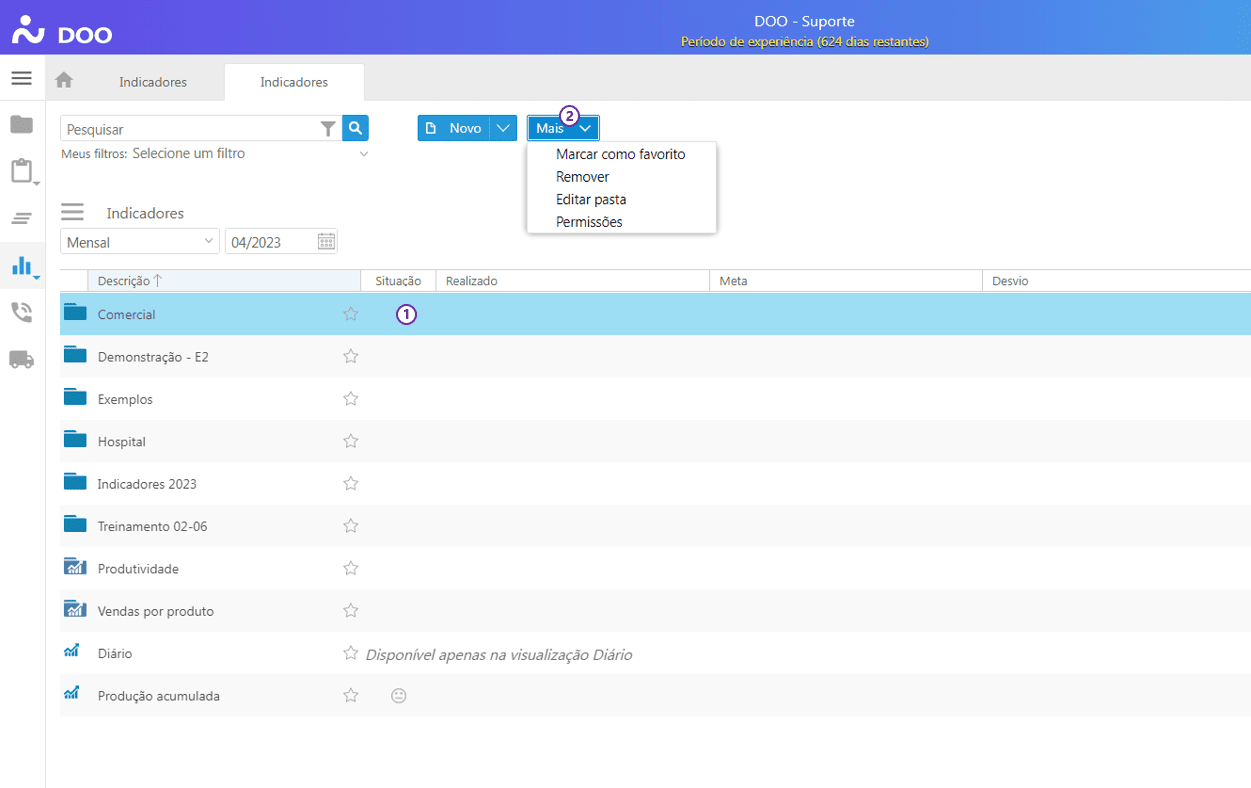The image size is (1251, 788).
Task: Click the Comercial folder icon
Action: 75,313
